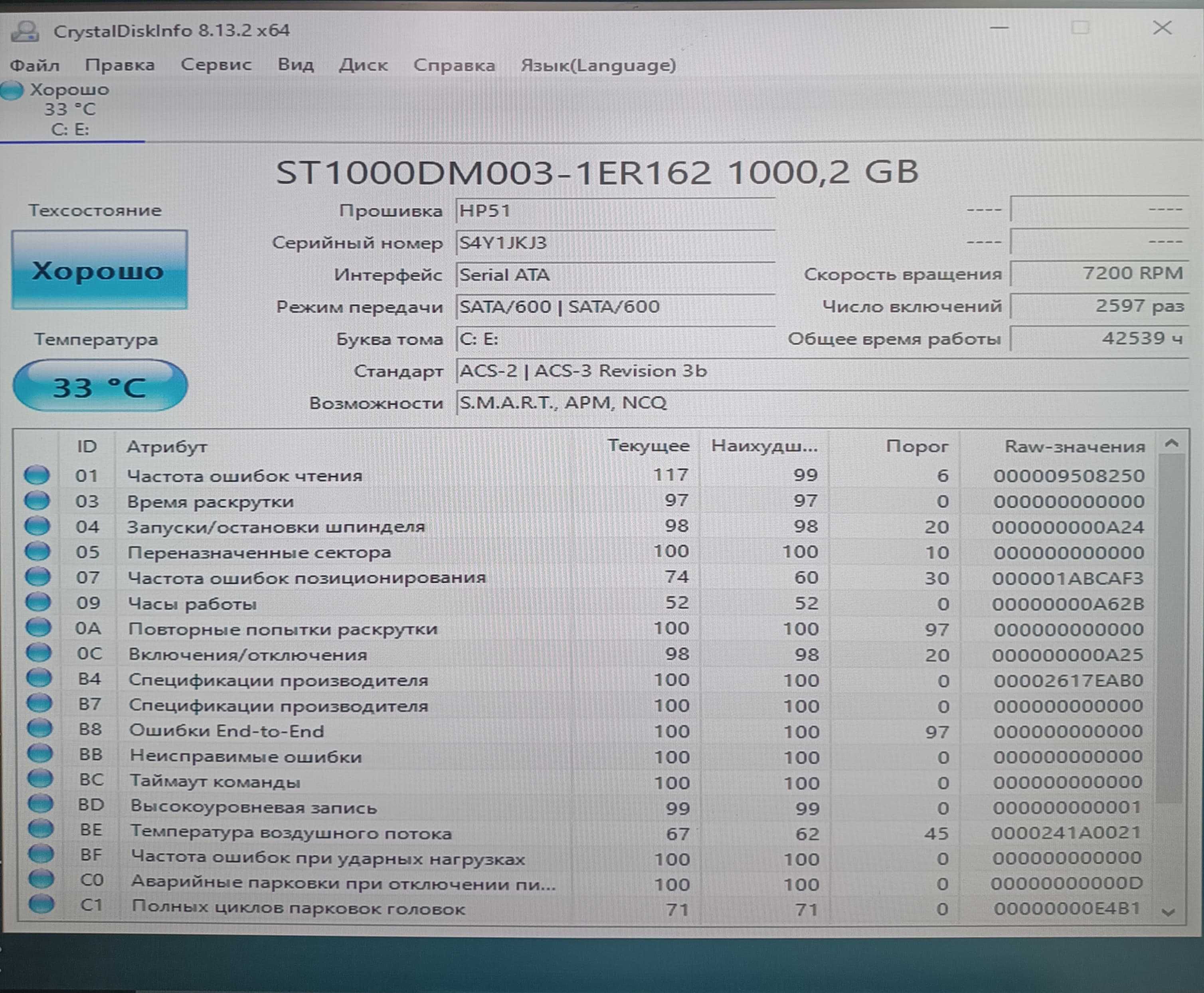This screenshot has width=1204, height=993.
Task: Click the Хорошо health status button
Action: click(x=100, y=270)
